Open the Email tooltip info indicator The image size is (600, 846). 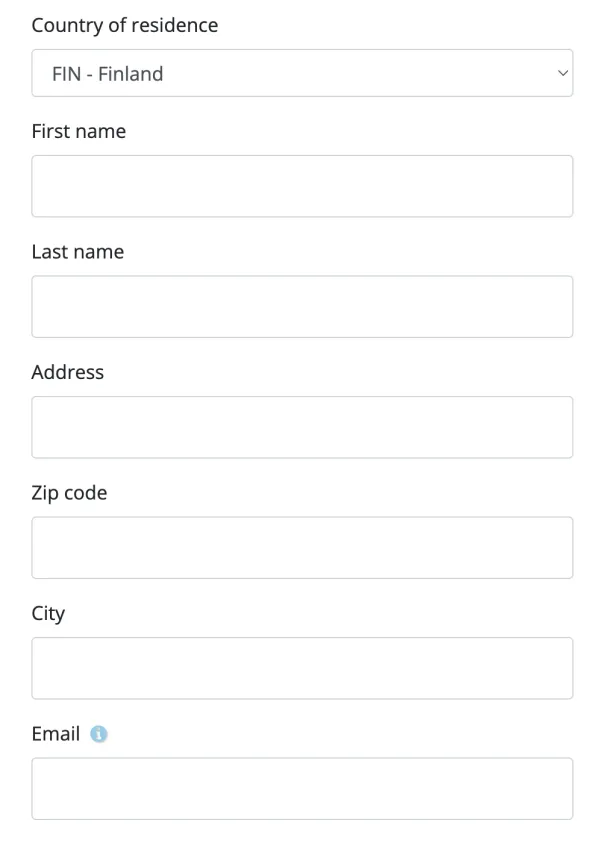coord(97,733)
